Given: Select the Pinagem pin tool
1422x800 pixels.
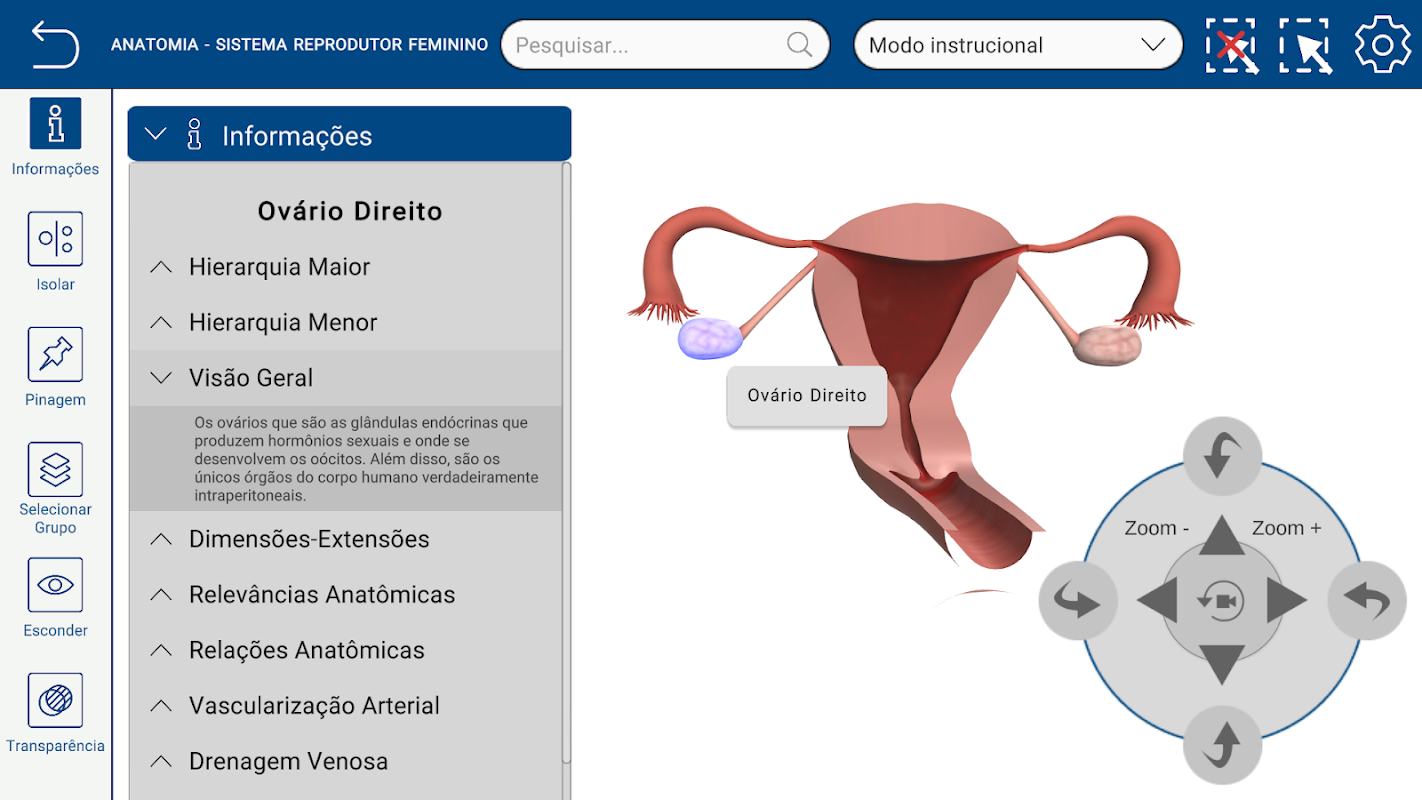Looking at the screenshot, I should pyautogui.click(x=55, y=367).
